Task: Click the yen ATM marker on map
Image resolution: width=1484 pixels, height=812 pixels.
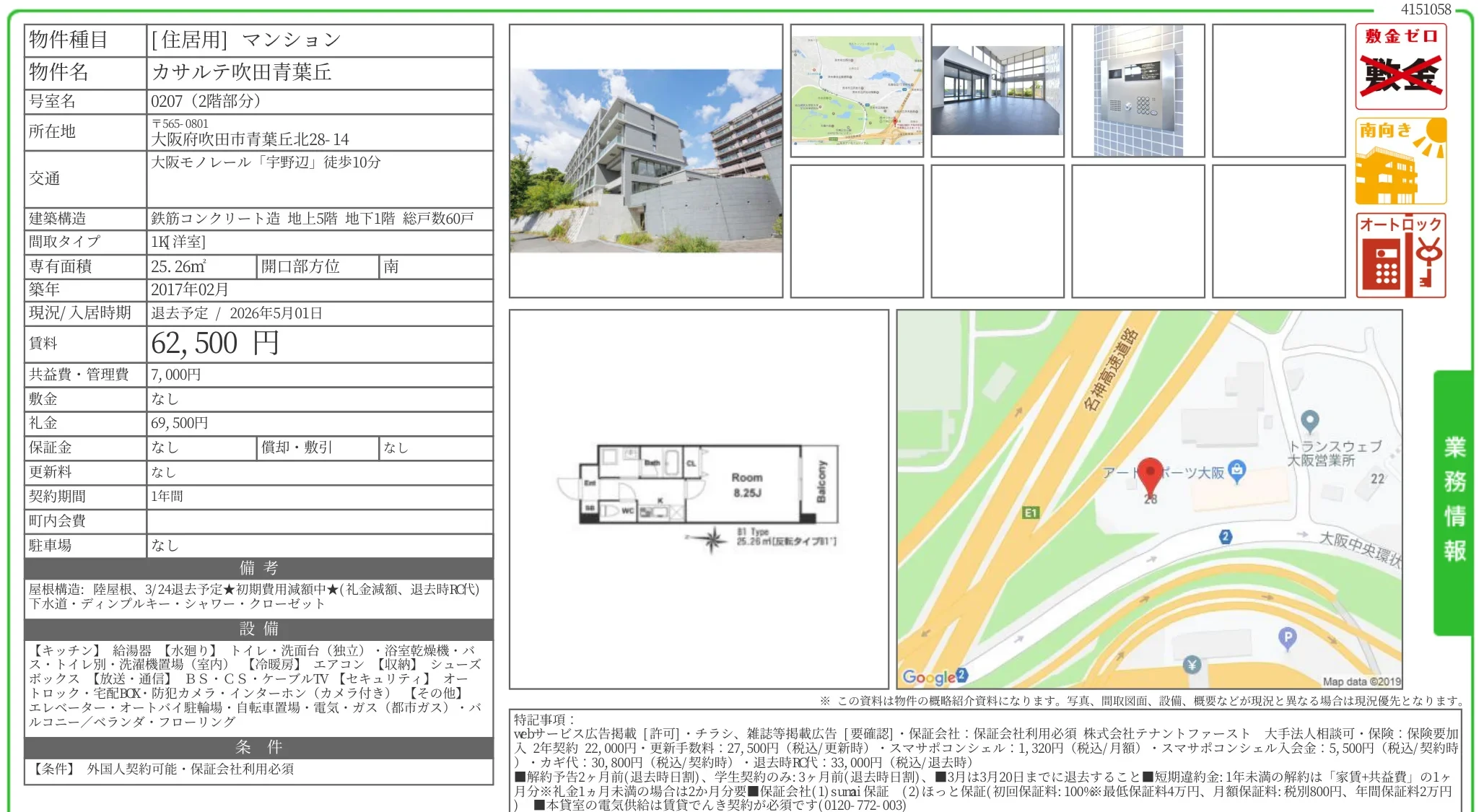Action: click(x=1192, y=664)
